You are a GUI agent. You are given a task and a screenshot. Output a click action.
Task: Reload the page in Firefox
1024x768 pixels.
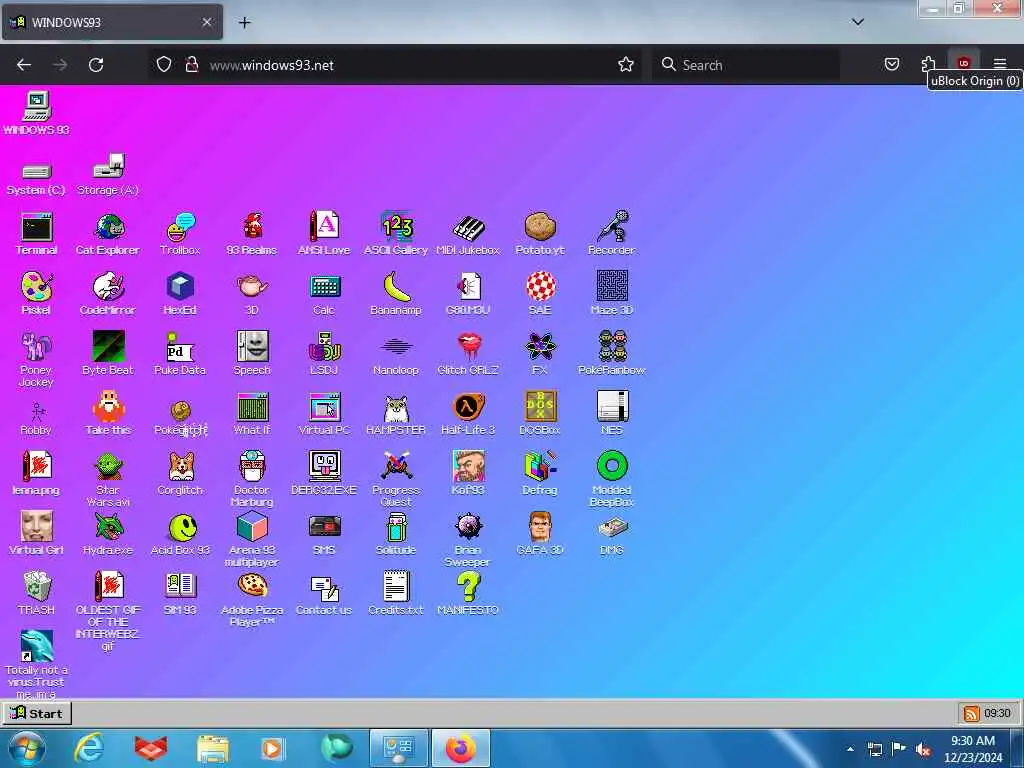pyautogui.click(x=96, y=65)
